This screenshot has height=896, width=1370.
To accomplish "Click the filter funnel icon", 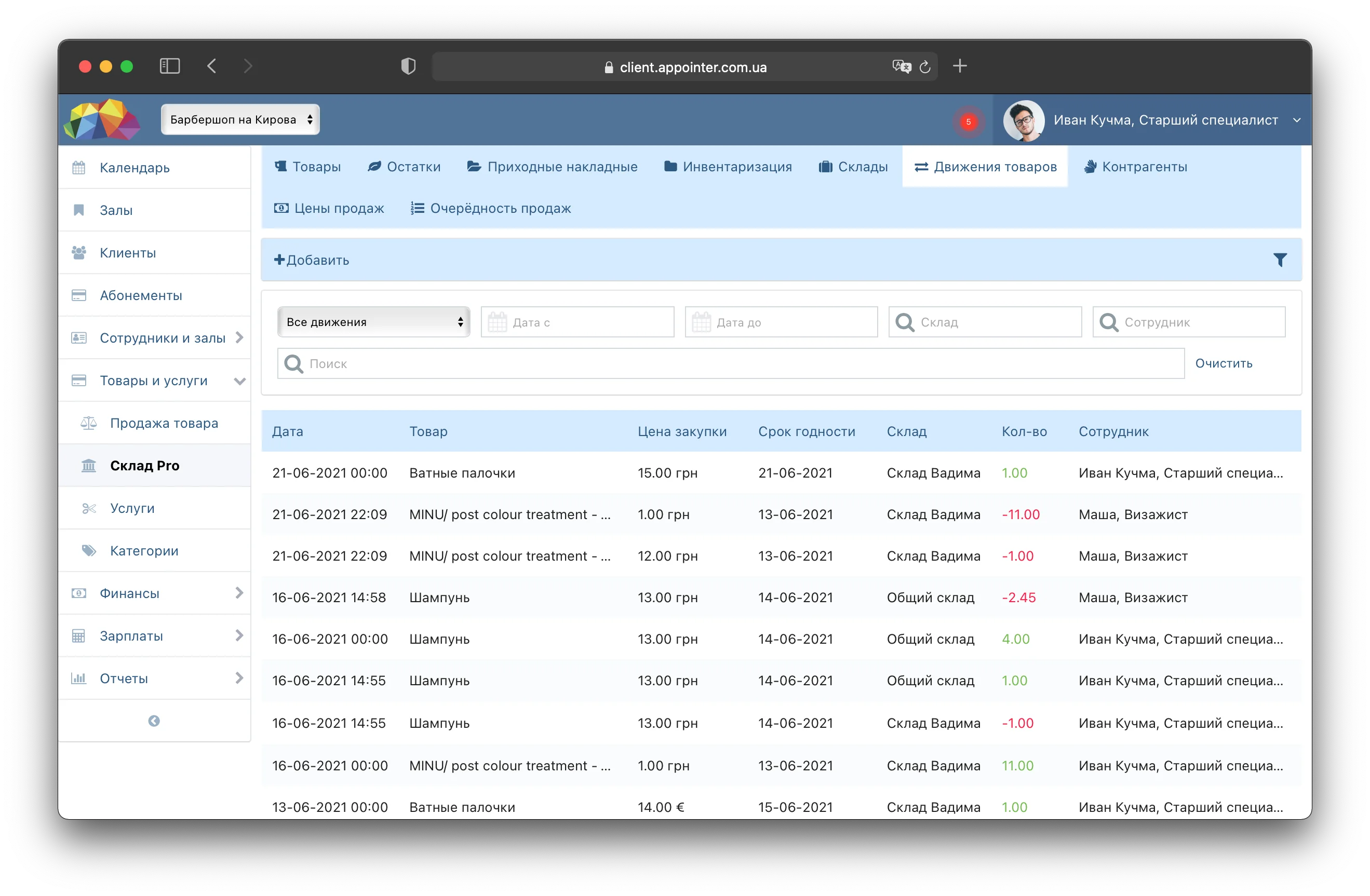I will [x=1279, y=260].
